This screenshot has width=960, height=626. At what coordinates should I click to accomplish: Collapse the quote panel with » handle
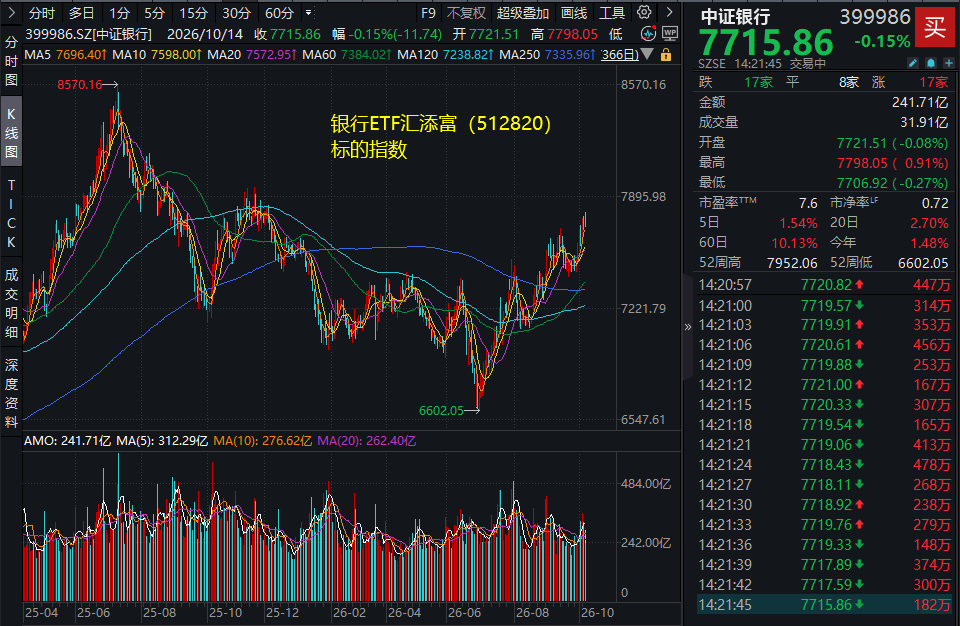click(x=688, y=326)
